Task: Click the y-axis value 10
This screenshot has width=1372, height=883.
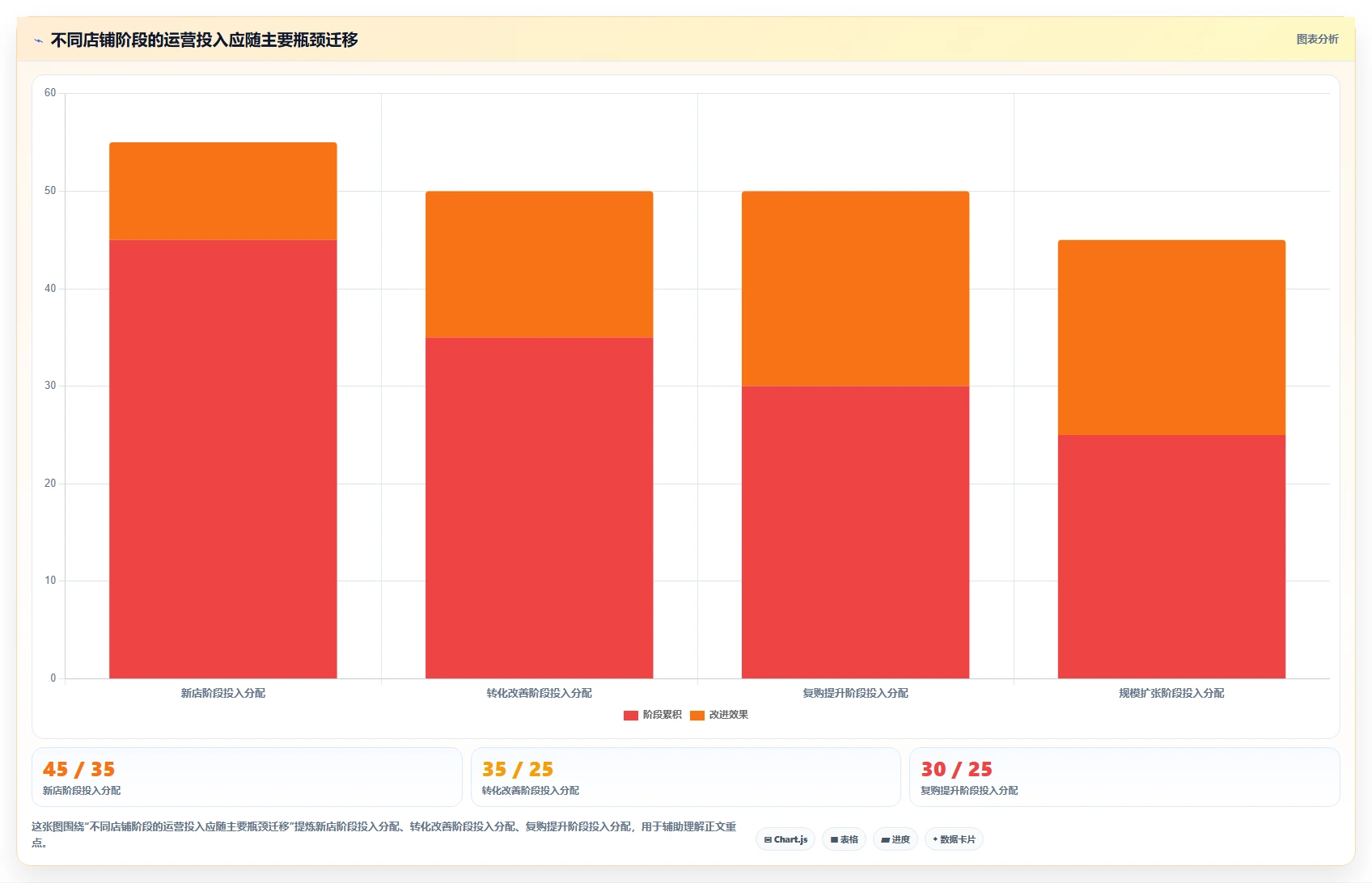Action: [50, 581]
